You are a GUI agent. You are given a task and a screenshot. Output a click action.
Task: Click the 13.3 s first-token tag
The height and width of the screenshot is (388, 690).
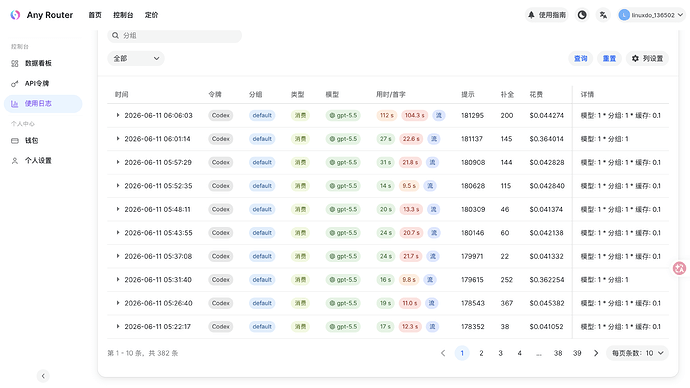point(411,209)
